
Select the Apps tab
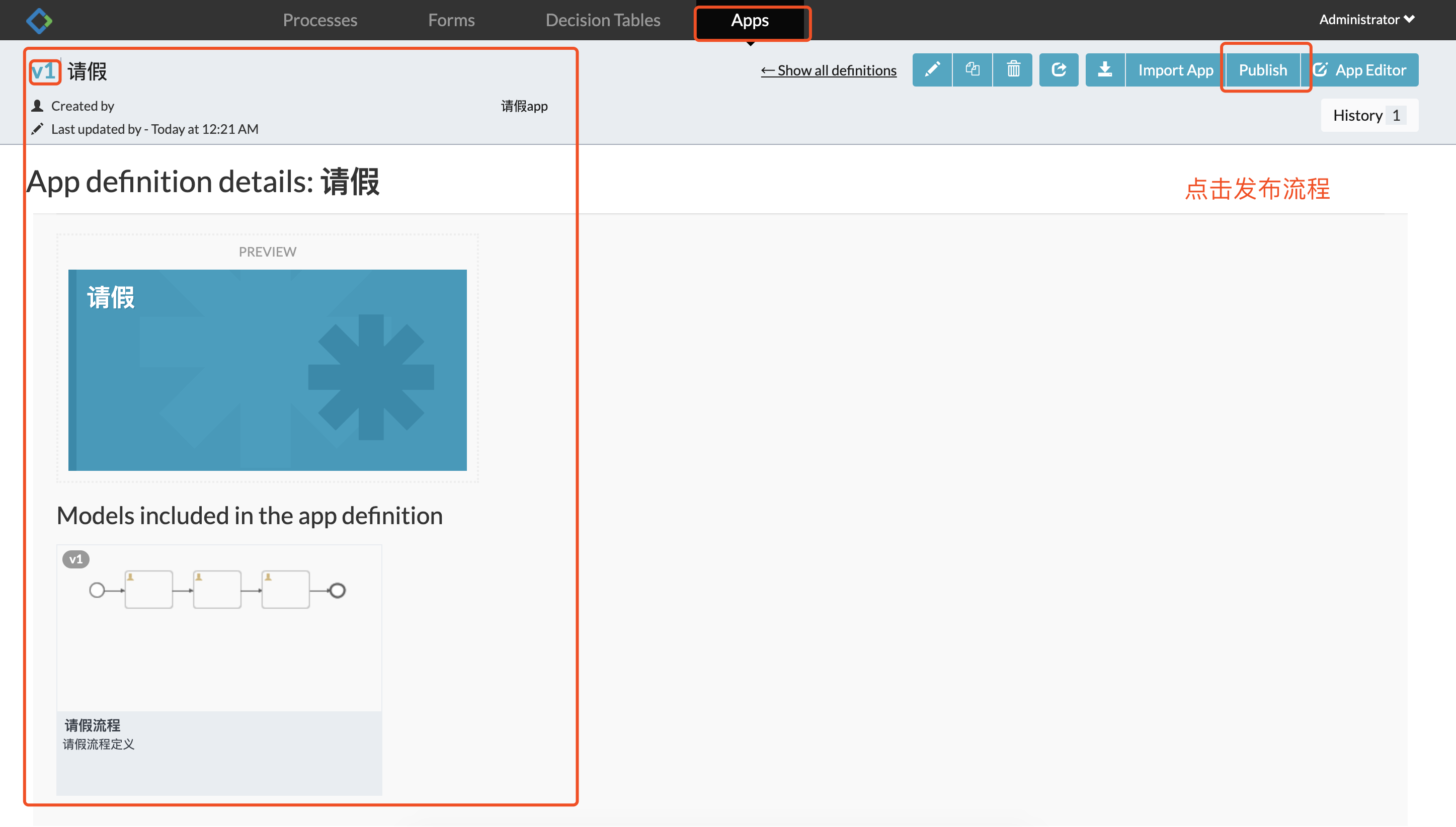750,21
